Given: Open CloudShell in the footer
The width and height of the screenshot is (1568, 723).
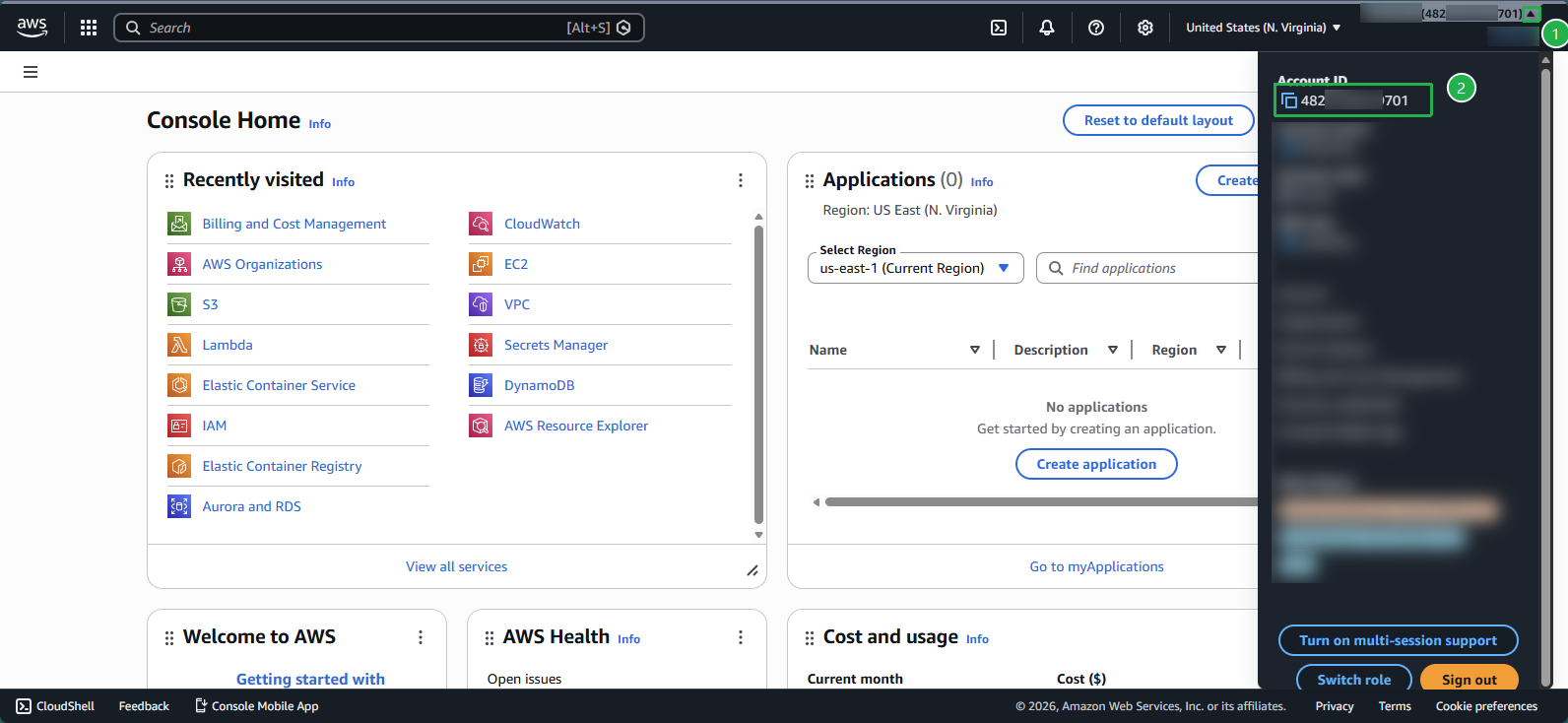Looking at the screenshot, I should tap(55, 706).
